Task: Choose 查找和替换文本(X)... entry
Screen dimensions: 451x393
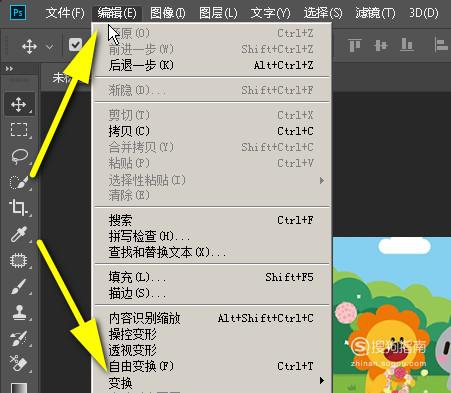Action: click(x=212, y=252)
